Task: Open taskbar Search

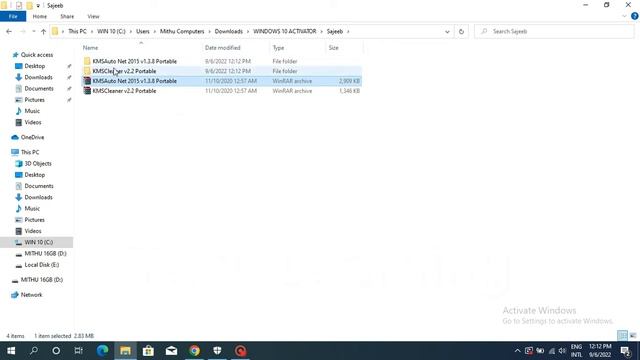Action: point(34,351)
